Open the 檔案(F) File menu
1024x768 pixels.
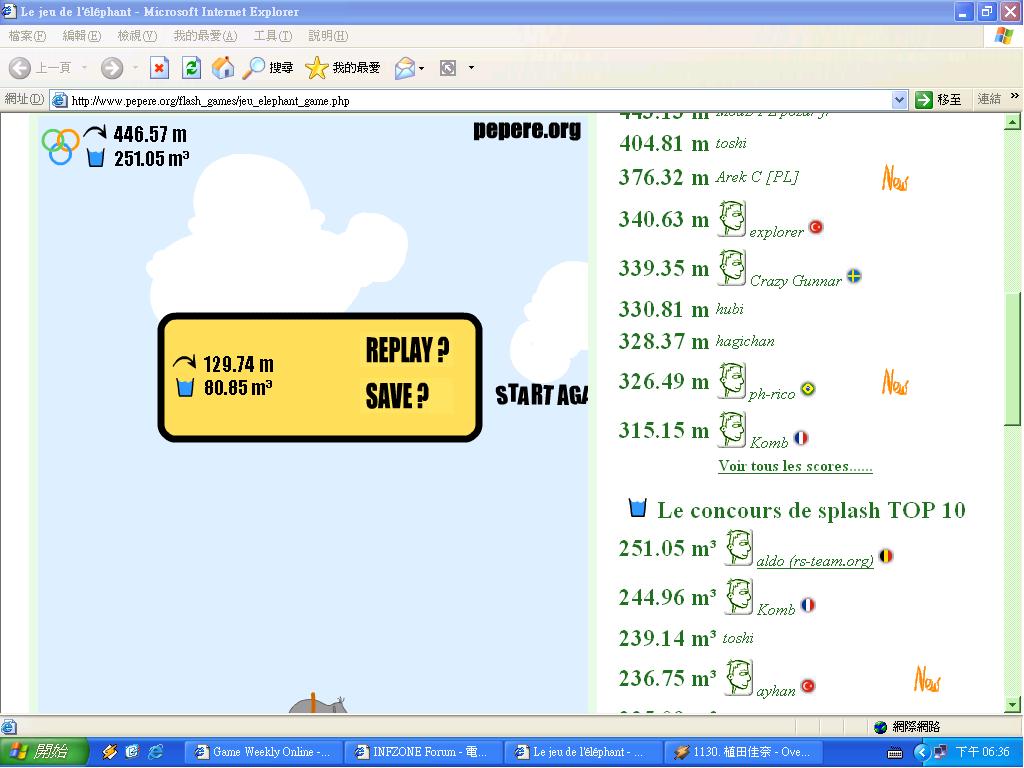(x=27, y=36)
